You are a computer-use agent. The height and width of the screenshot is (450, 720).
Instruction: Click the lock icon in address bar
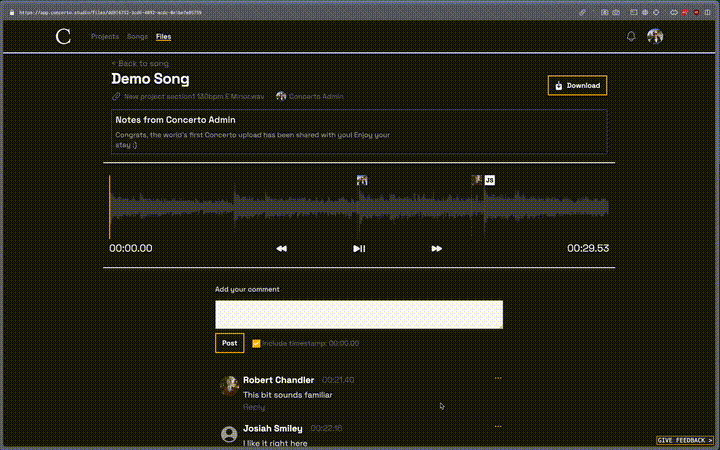pyautogui.click(x=12, y=12)
